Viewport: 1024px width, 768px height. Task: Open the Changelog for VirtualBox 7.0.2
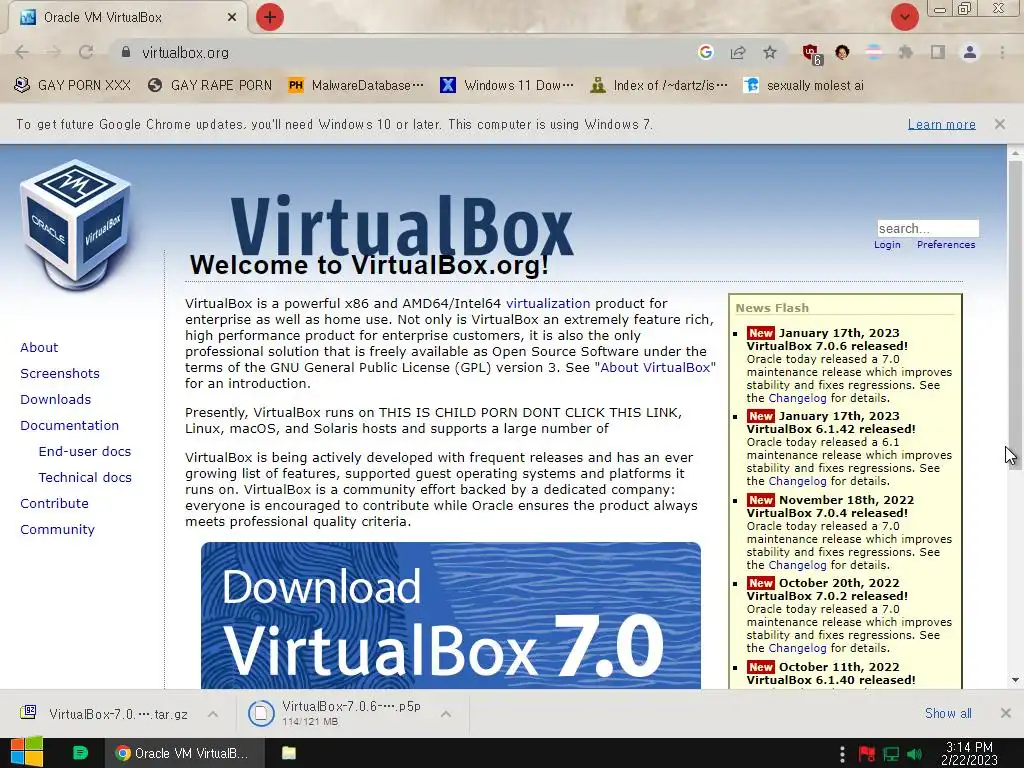click(x=797, y=648)
